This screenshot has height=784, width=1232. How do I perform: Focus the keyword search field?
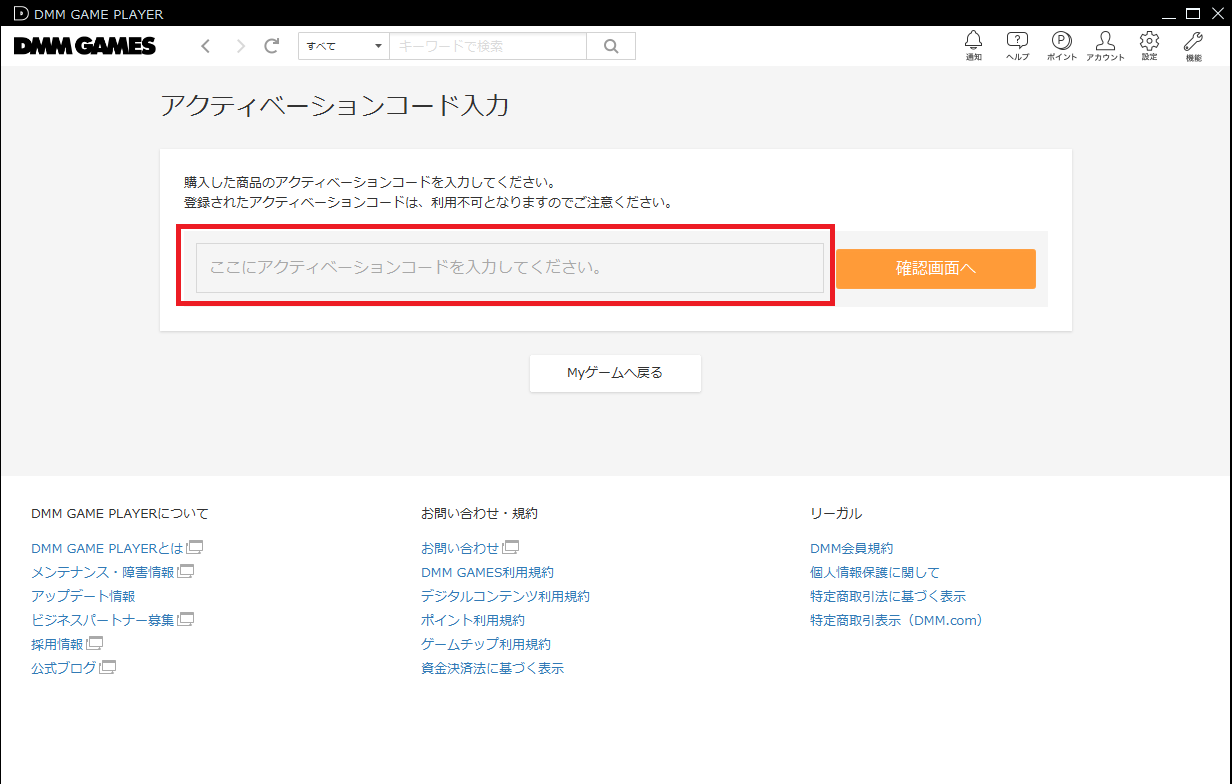(x=488, y=46)
